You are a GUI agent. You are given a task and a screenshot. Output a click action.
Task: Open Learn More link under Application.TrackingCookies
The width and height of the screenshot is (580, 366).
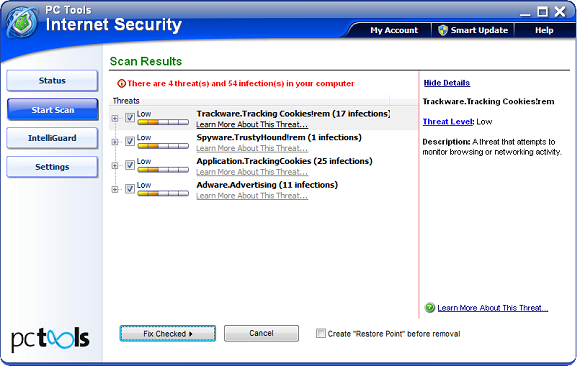(x=252, y=172)
